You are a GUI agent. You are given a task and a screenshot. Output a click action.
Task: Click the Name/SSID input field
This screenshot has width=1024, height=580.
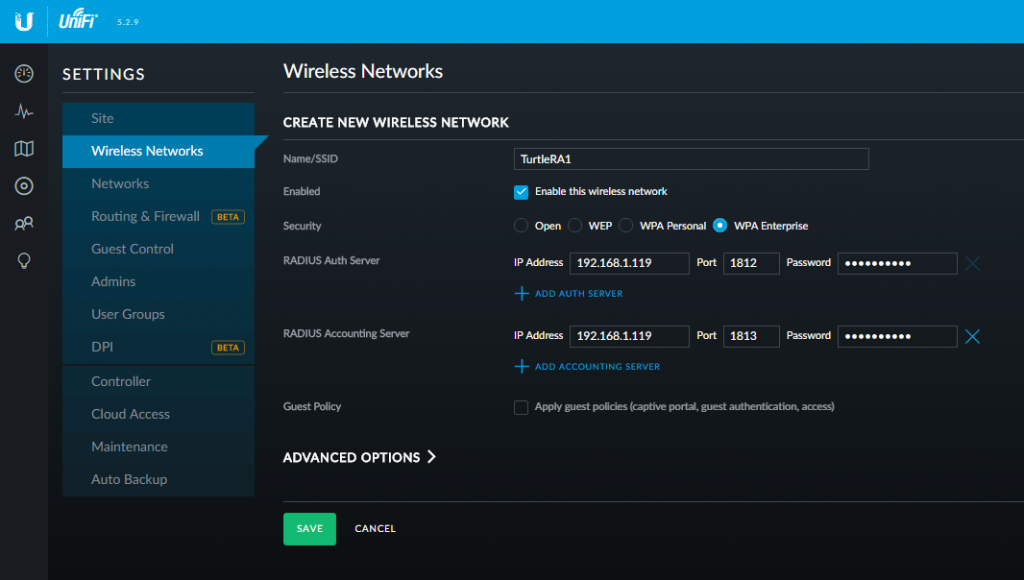tap(690, 158)
